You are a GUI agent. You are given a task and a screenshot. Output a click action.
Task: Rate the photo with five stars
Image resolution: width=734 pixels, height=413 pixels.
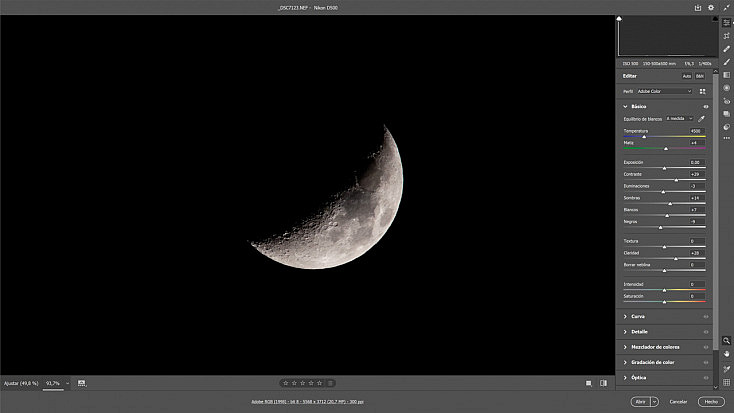click(319, 383)
